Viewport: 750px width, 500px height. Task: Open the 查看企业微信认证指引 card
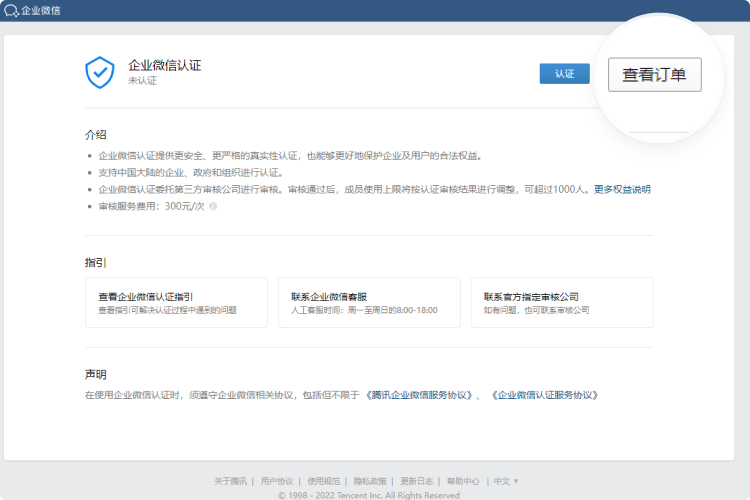point(176,302)
